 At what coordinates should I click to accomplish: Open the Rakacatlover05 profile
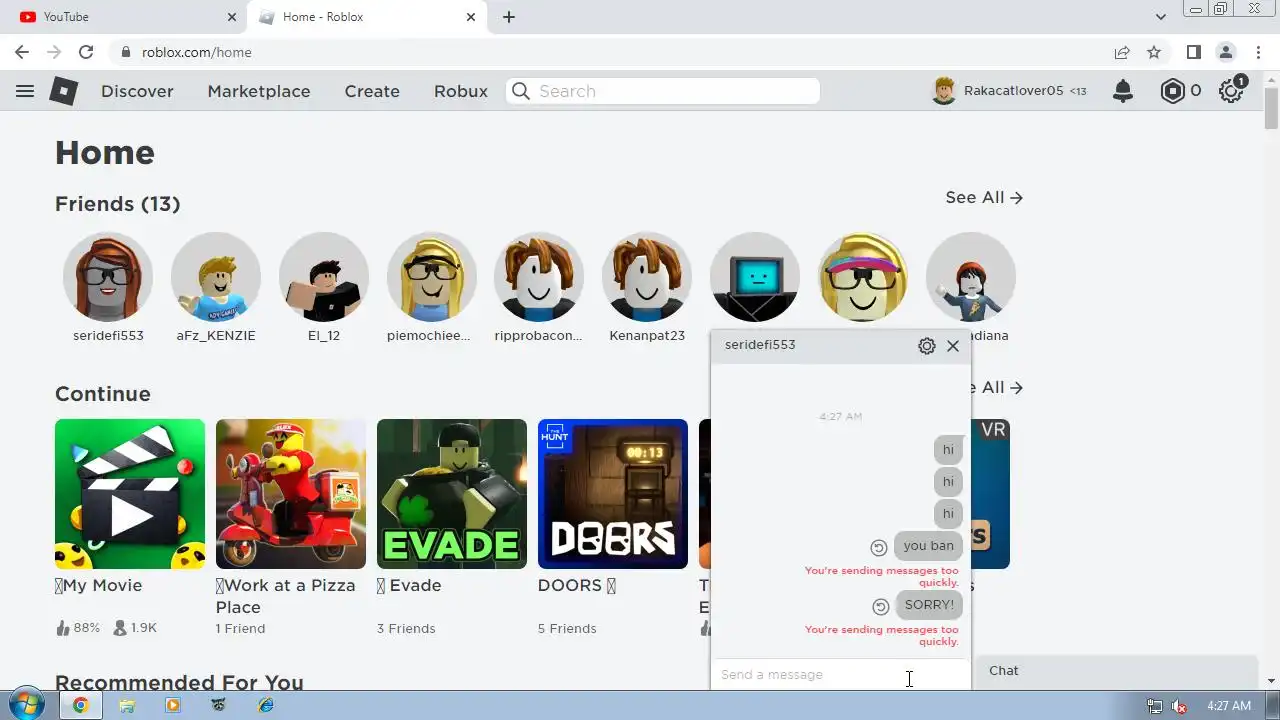[x=1009, y=91]
